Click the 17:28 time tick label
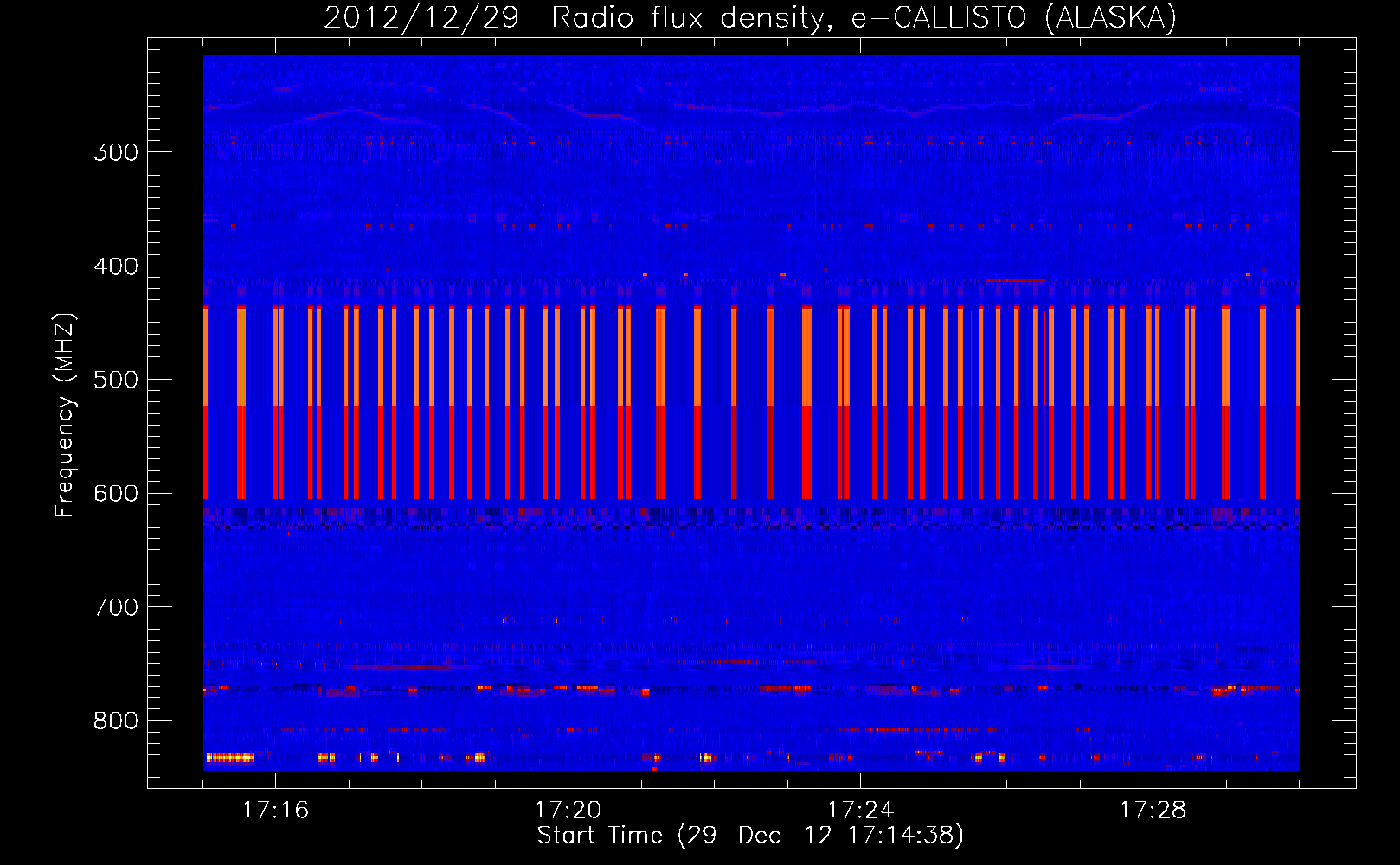 (1153, 810)
